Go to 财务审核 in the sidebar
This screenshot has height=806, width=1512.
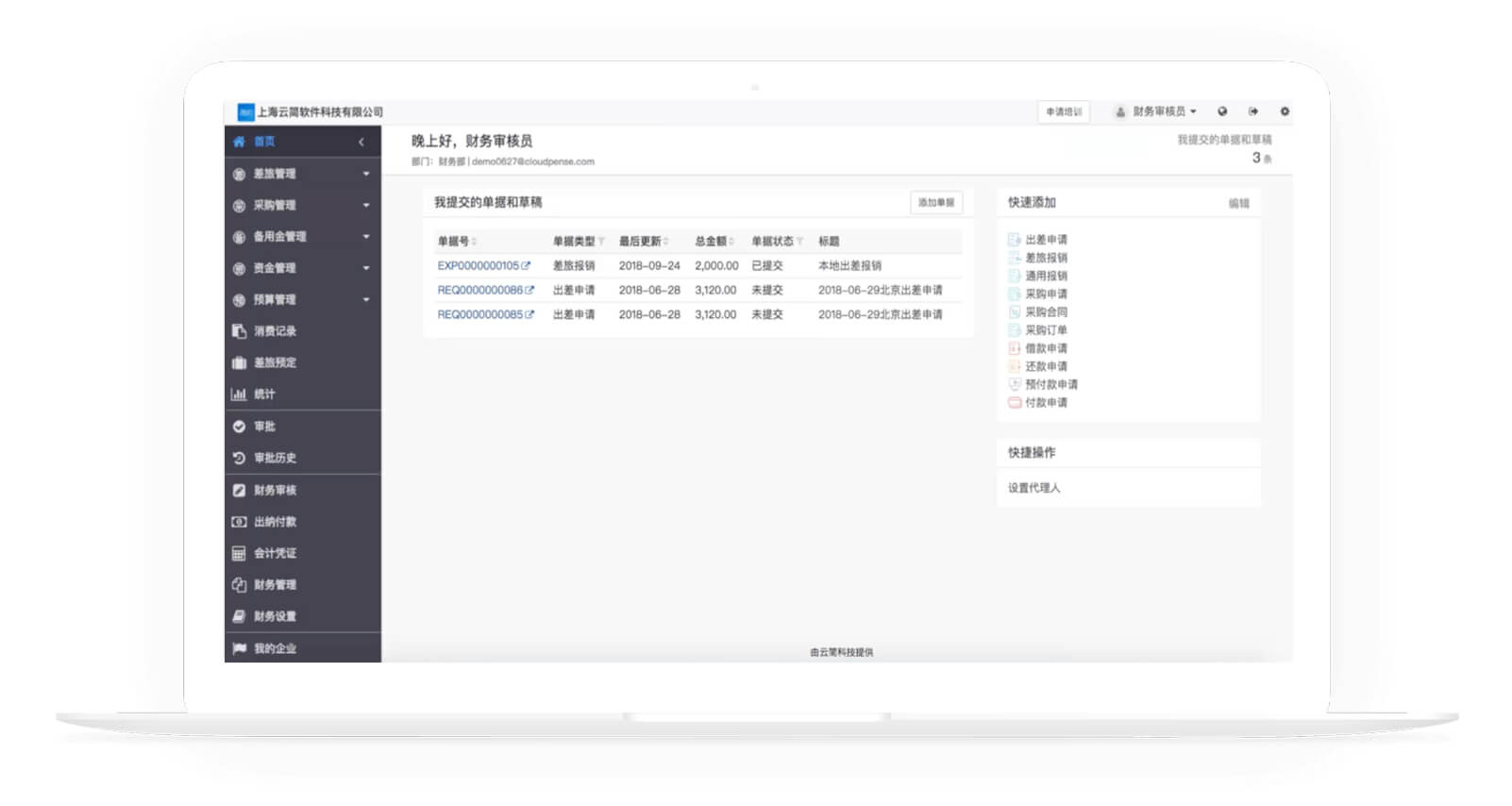275,490
